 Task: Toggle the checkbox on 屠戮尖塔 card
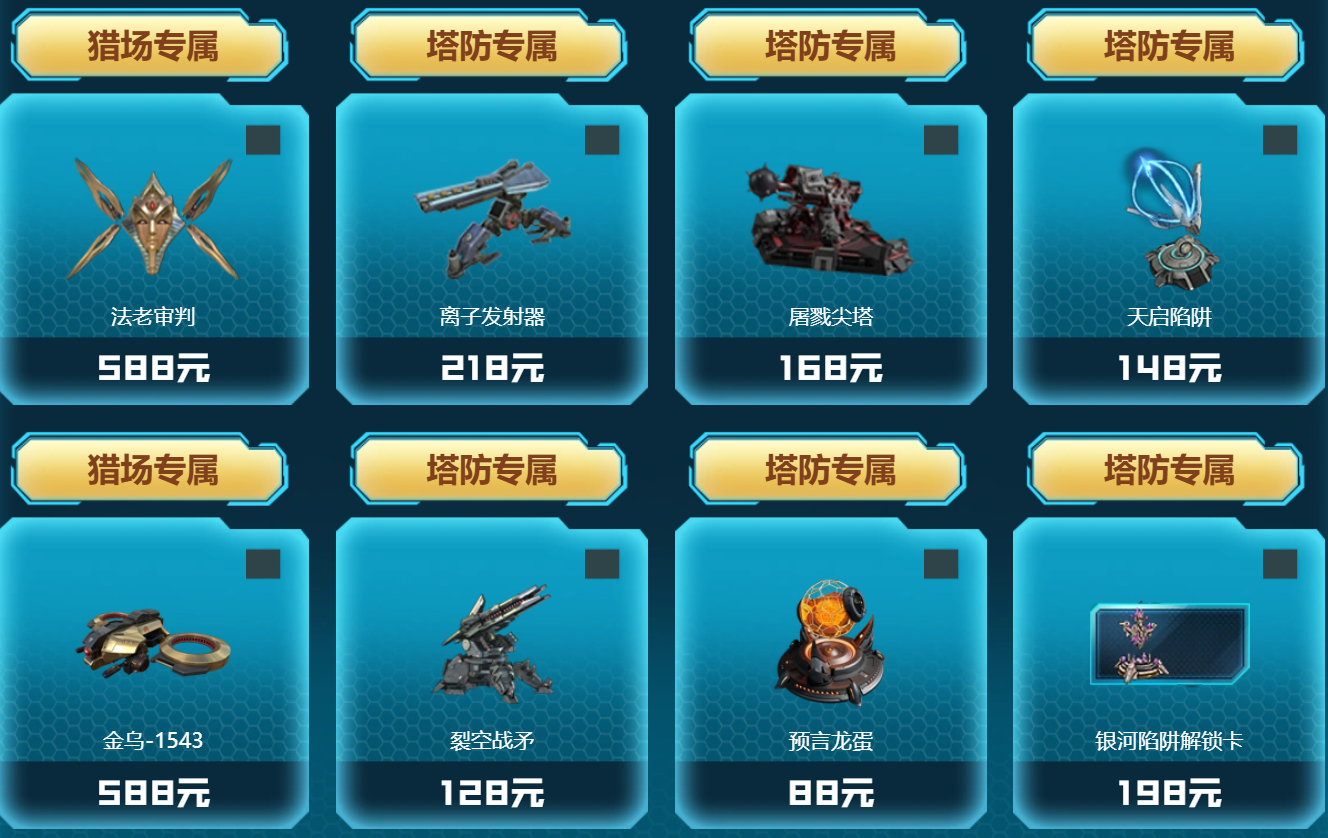[941, 140]
